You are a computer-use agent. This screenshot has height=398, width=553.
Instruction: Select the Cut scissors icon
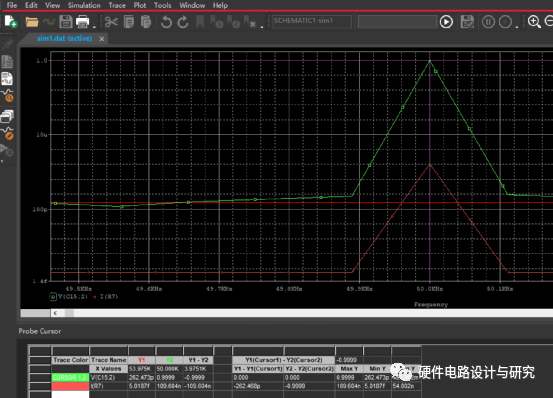pos(111,22)
